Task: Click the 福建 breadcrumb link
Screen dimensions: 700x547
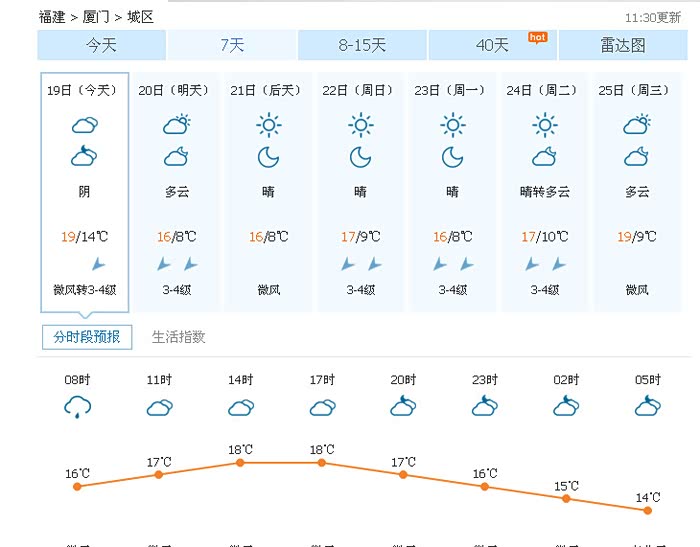Action: click(52, 17)
